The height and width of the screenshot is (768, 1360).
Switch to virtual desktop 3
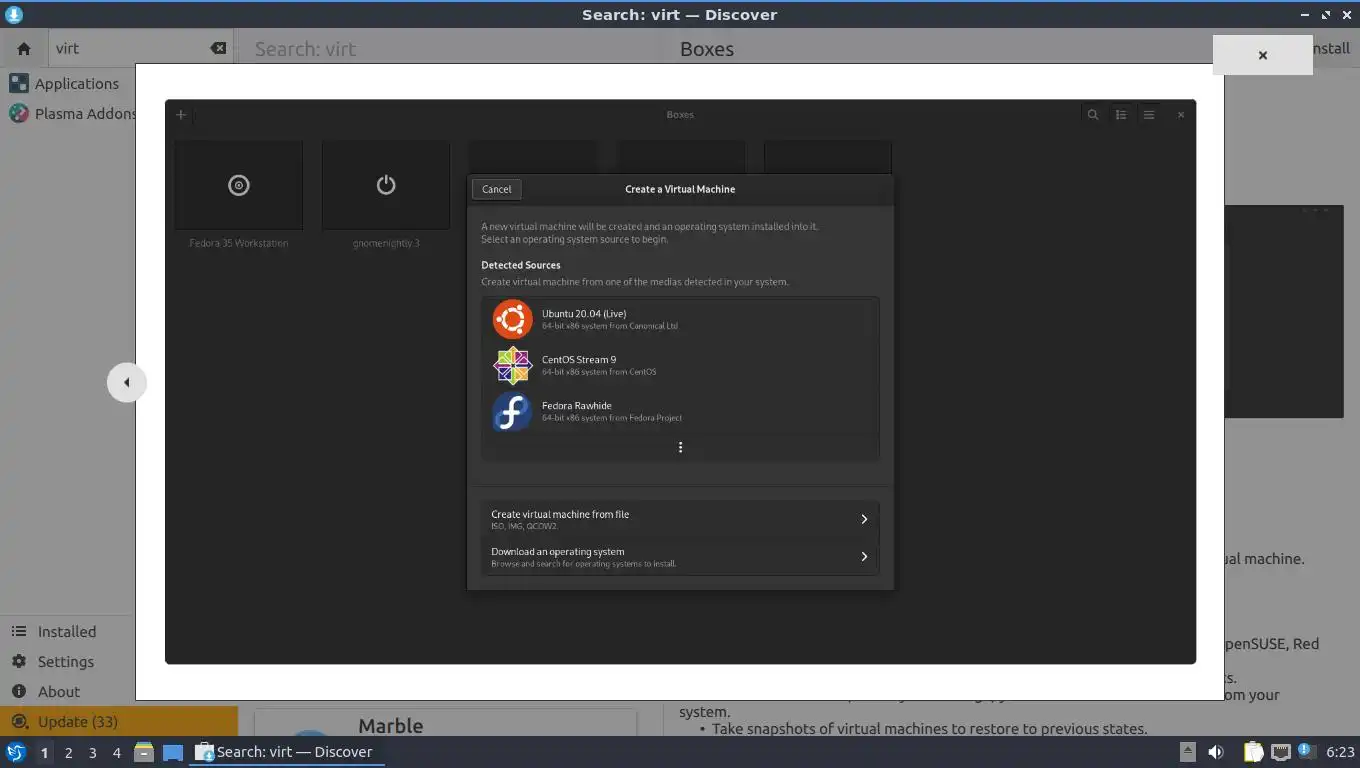92,752
